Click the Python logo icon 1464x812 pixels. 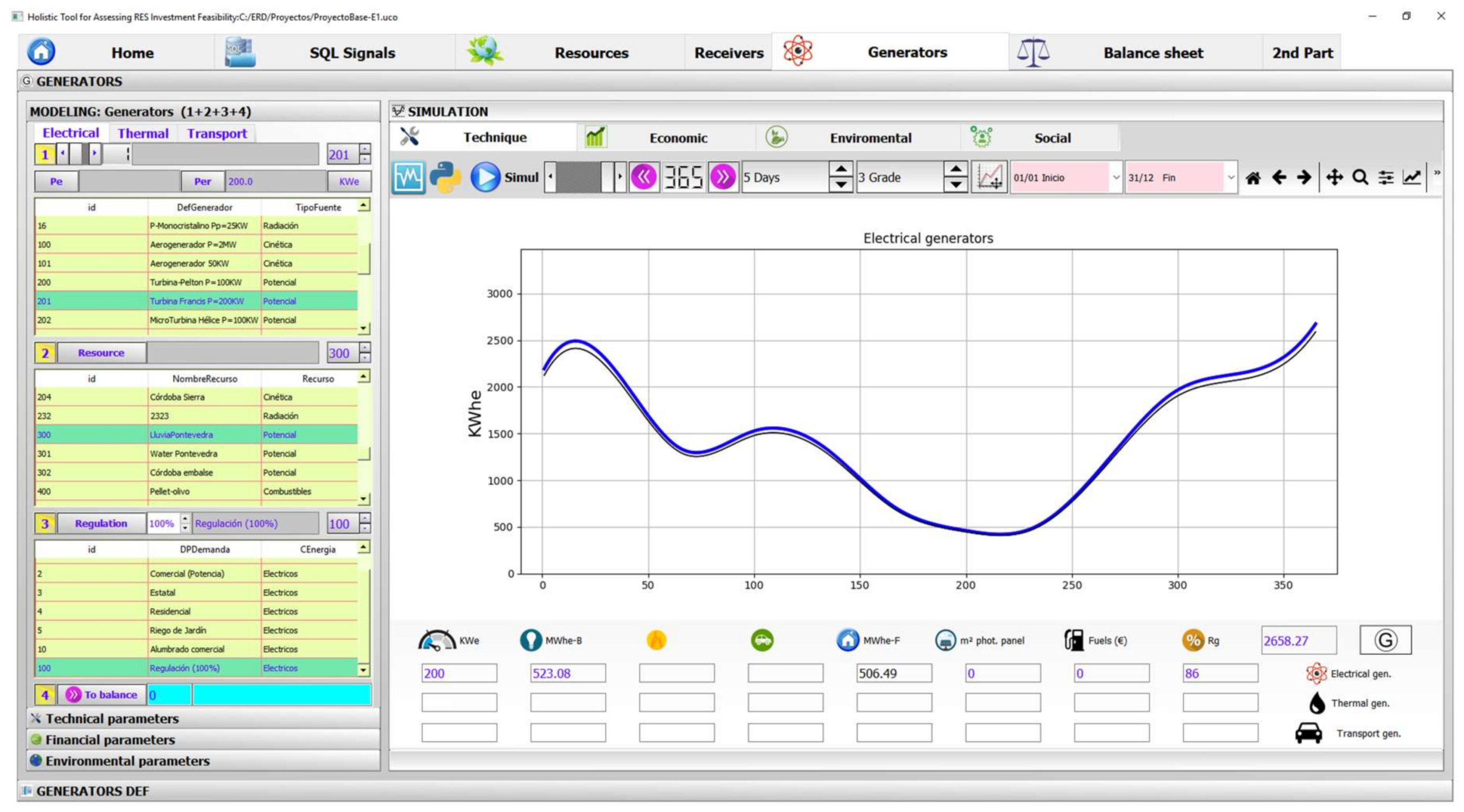pyautogui.click(x=444, y=178)
